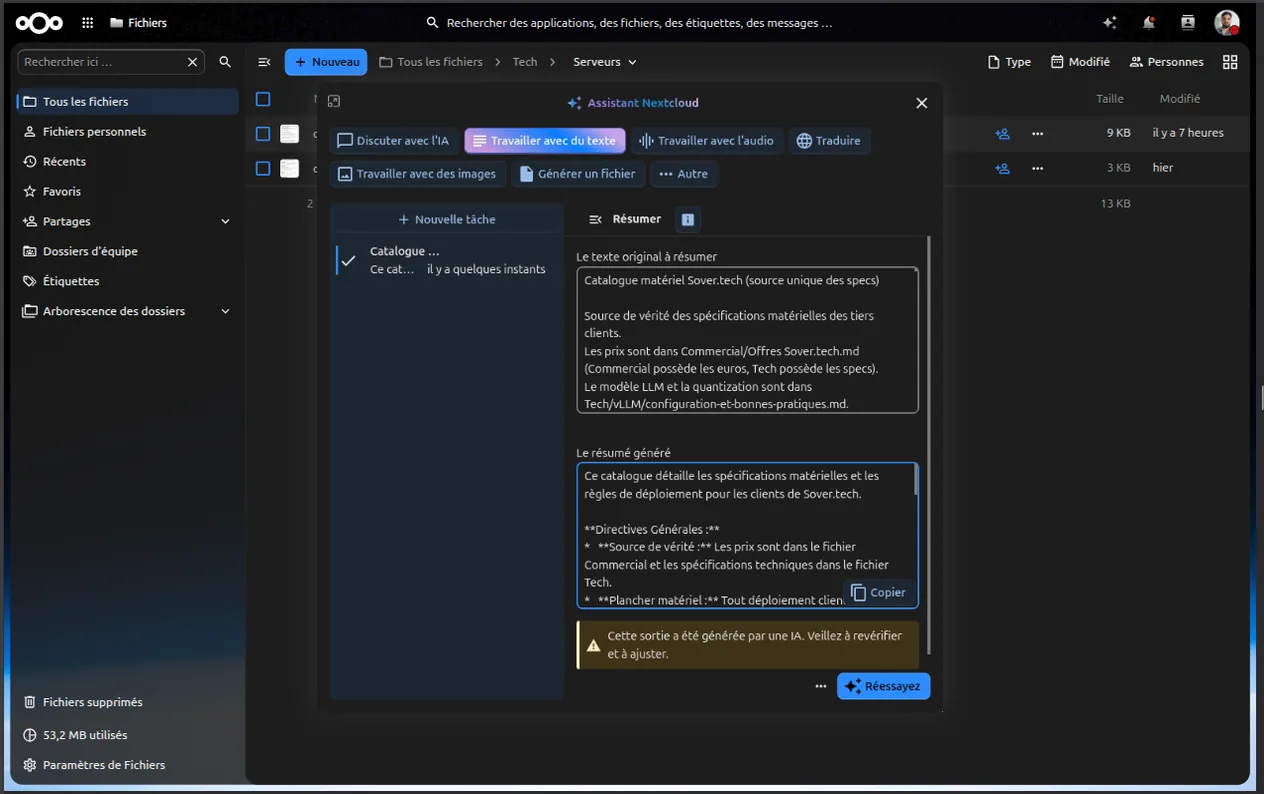Click the file icon of the second row
Screen dimensions: 1264x794
[289, 168]
